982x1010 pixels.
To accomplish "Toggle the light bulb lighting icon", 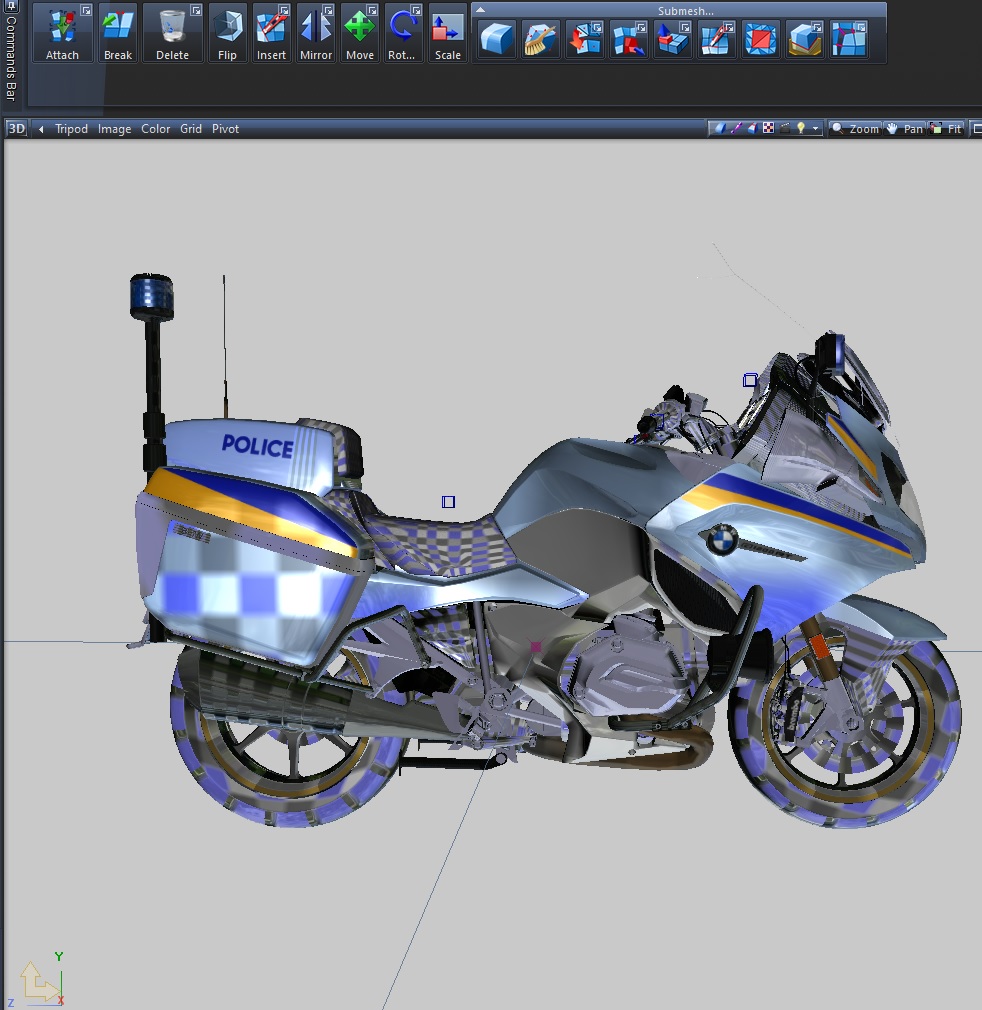I will point(800,128).
